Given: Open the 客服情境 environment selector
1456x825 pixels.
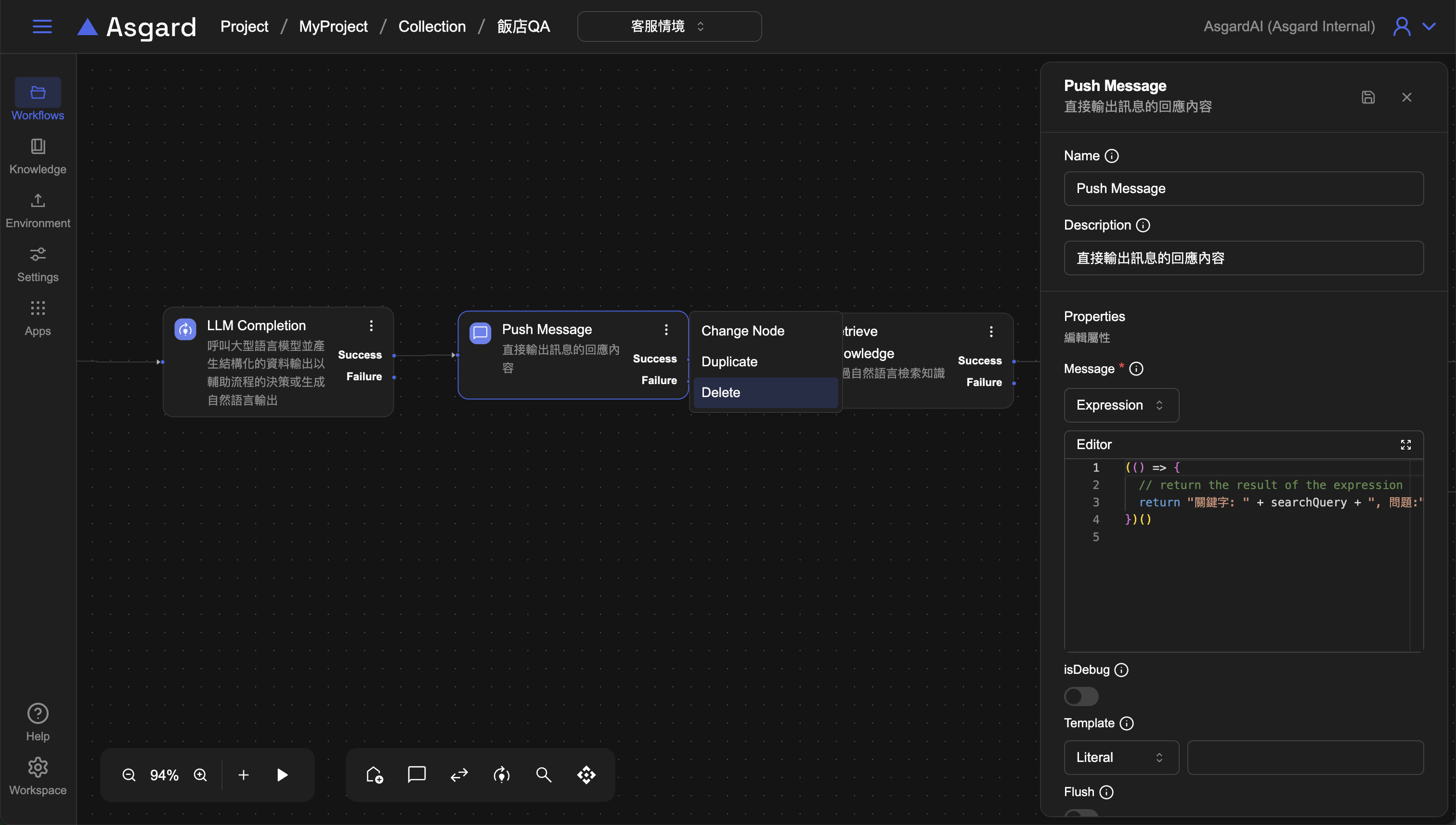Looking at the screenshot, I should pyautogui.click(x=669, y=26).
